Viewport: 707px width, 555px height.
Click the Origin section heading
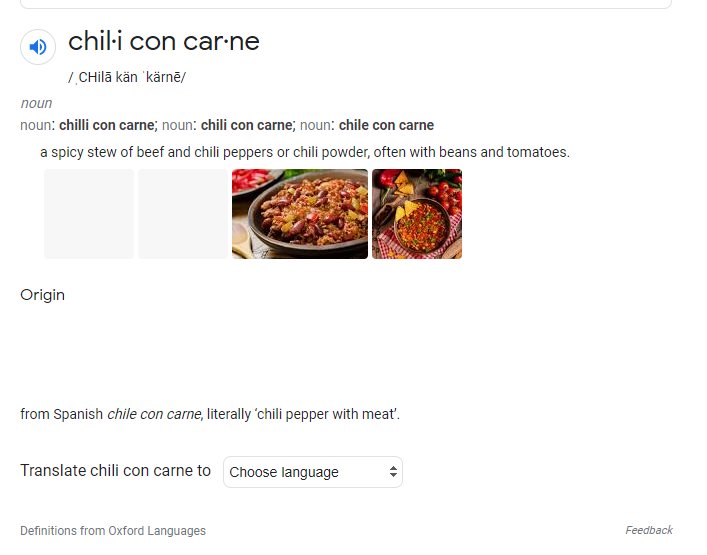point(42,295)
